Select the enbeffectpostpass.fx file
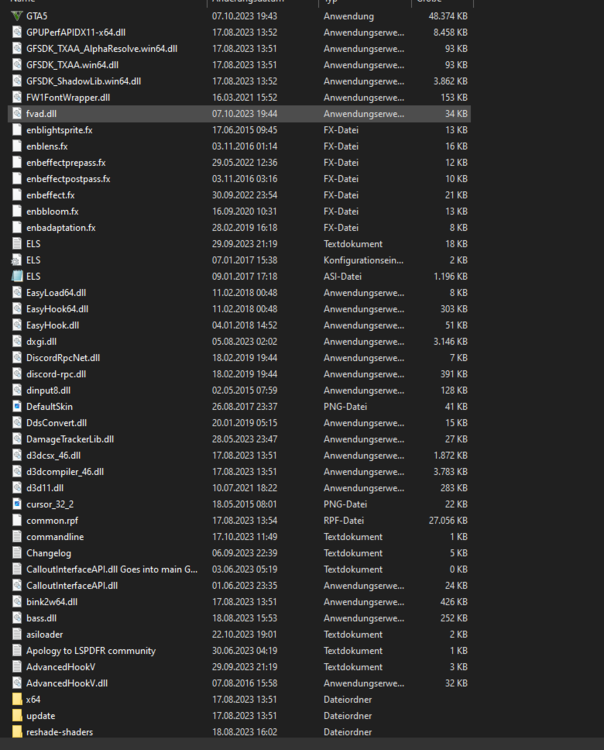 pyautogui.click(x=68, y=179)
